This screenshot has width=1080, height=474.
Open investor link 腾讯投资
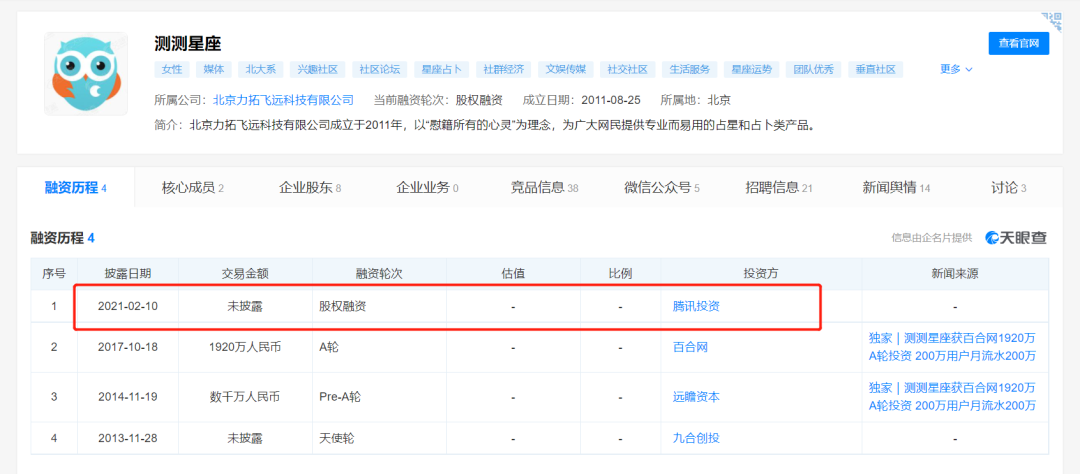[696, 307]
